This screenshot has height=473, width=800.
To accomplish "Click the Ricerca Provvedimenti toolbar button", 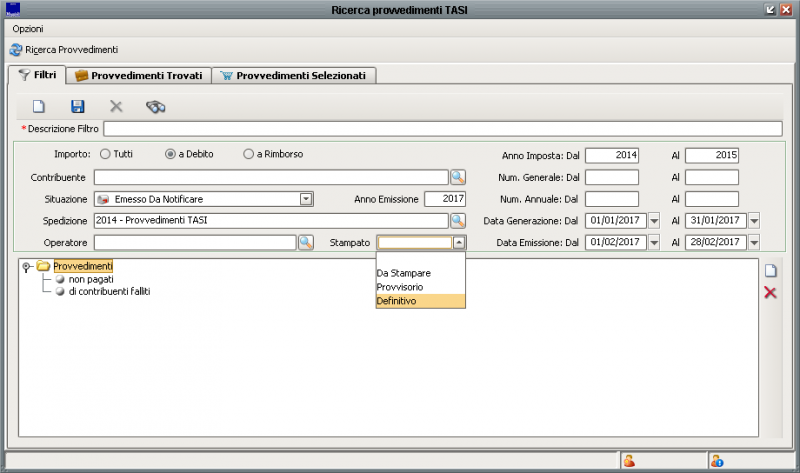I will [64, 50].
